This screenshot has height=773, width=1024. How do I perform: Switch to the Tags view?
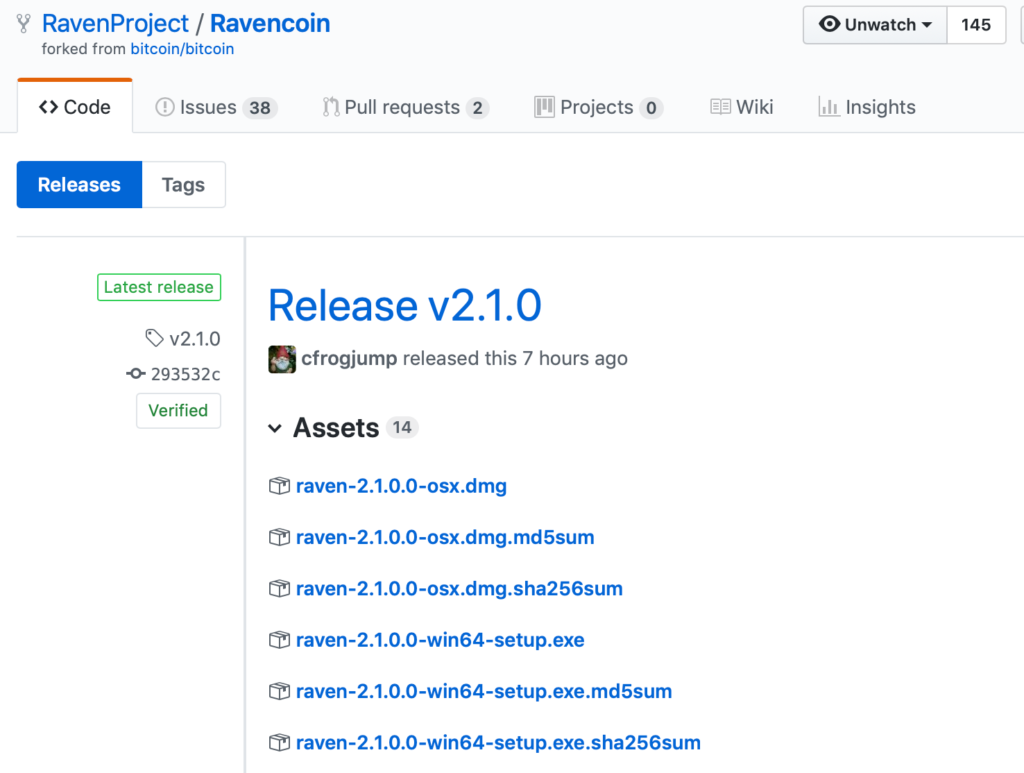184,185
